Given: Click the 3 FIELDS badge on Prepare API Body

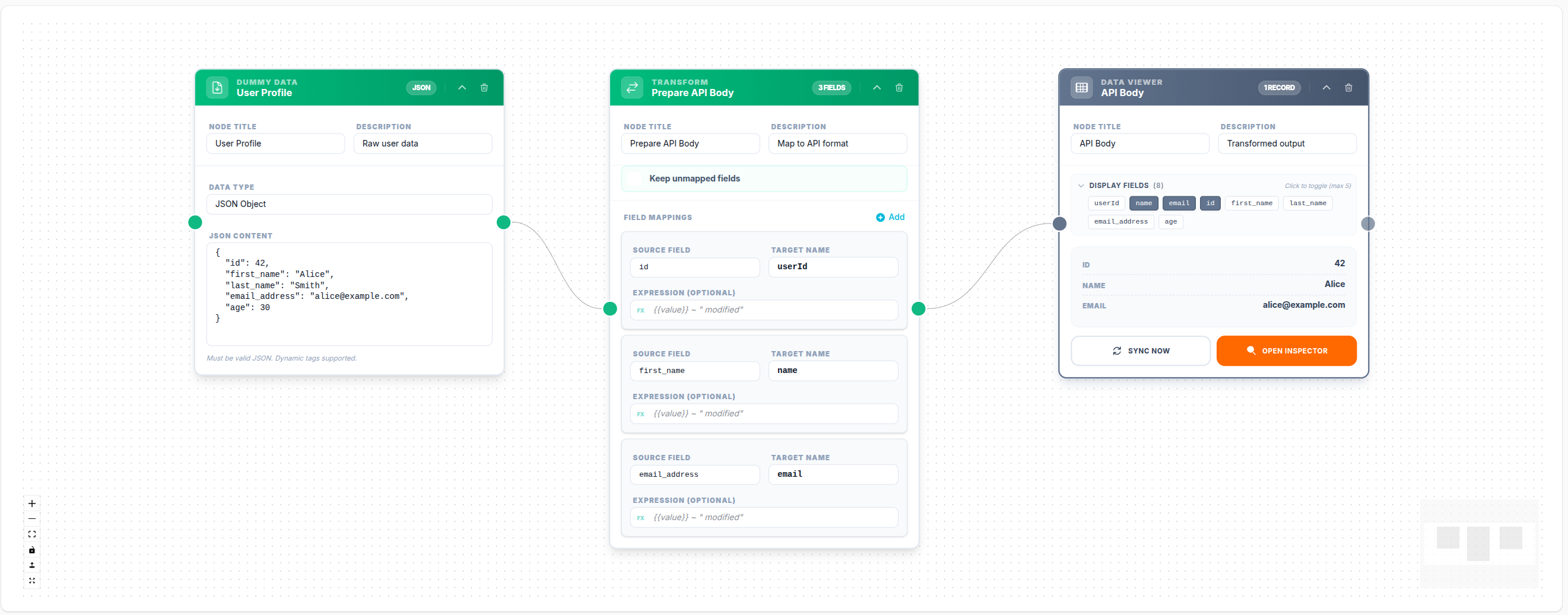Looking at the screenshot, I should (831, 87).
